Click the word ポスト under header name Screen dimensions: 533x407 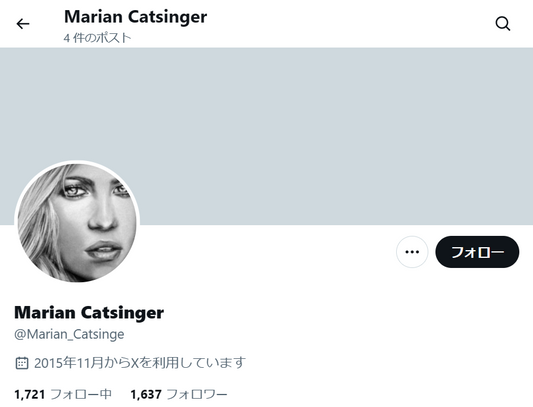(114, 38)
